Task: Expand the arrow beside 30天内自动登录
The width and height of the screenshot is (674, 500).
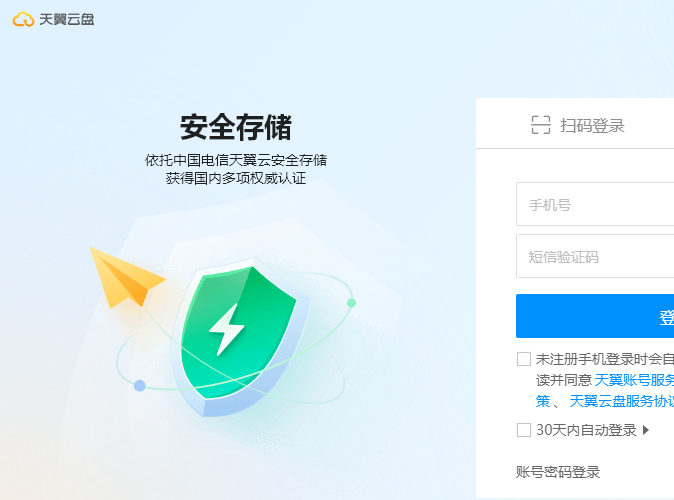Action: 646,429
